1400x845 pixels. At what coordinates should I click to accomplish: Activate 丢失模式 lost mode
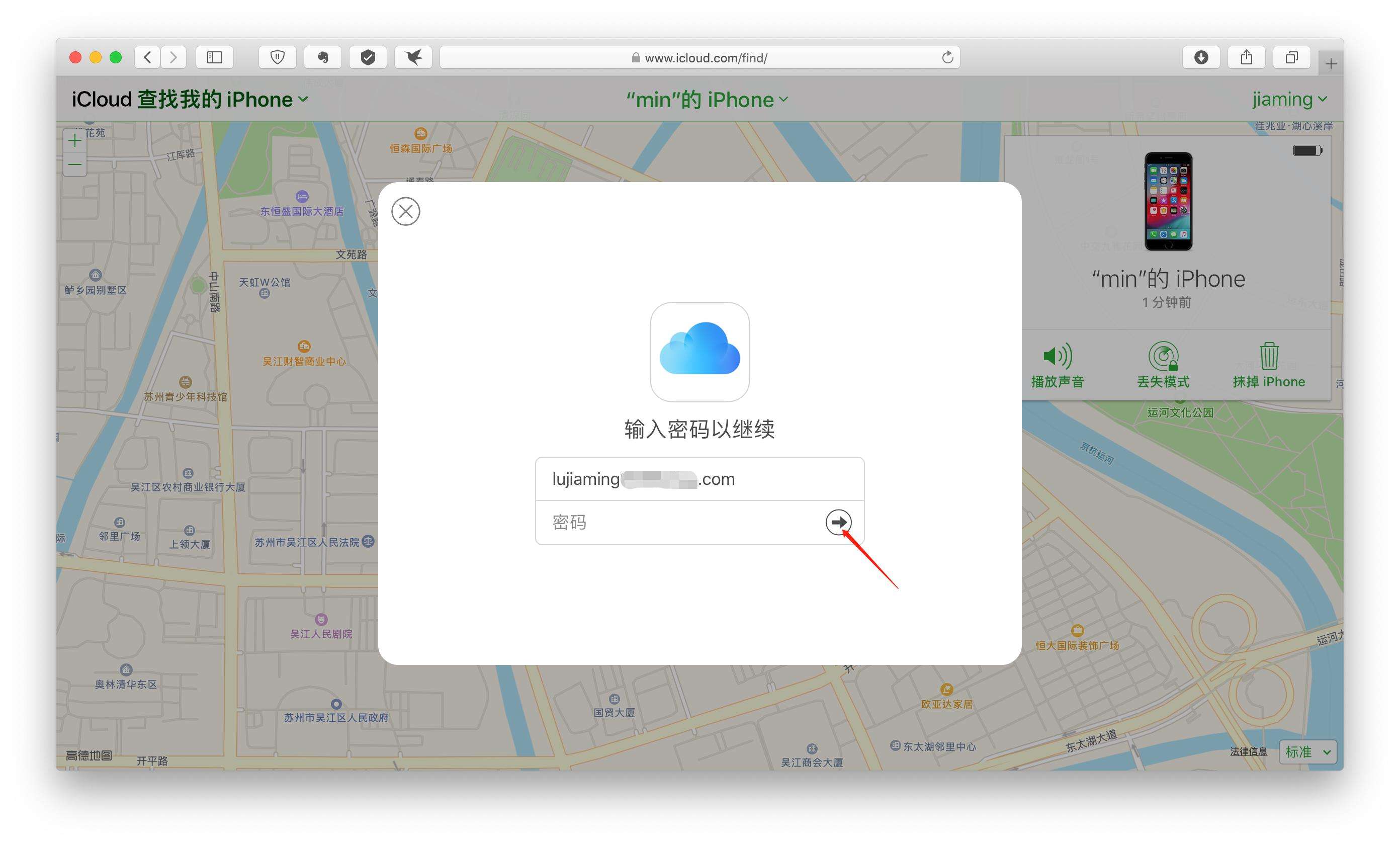tap(1163, 366)
